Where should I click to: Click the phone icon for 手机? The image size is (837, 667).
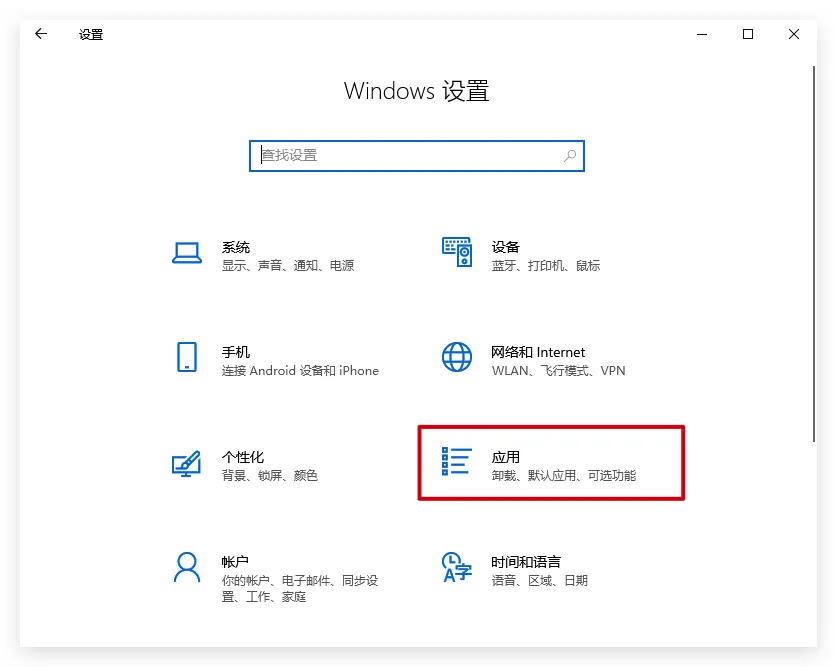187,357
